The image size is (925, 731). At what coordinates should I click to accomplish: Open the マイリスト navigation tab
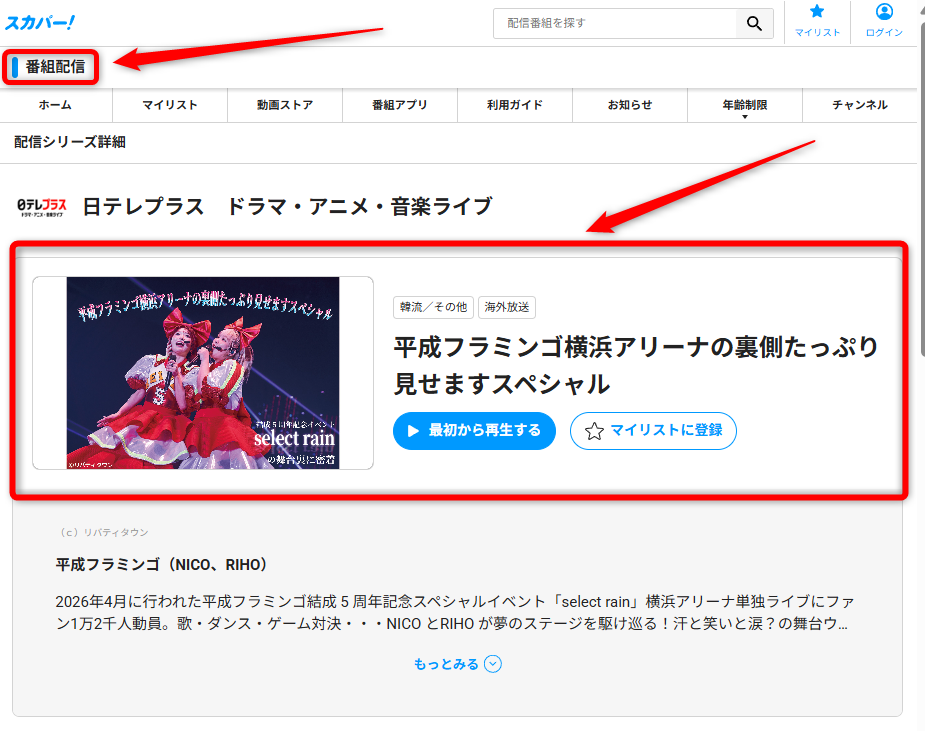(x=170, y=105)
